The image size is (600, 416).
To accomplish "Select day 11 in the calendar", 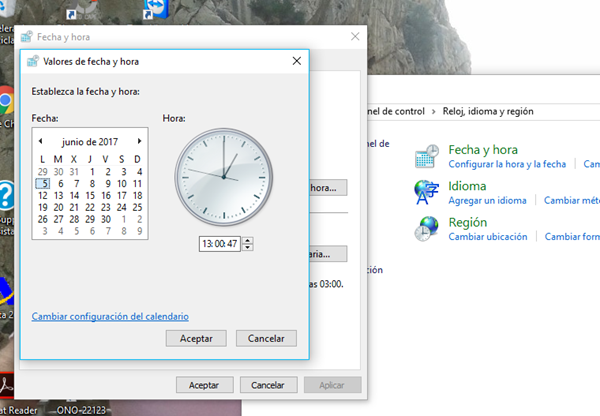I will (137, 184).
